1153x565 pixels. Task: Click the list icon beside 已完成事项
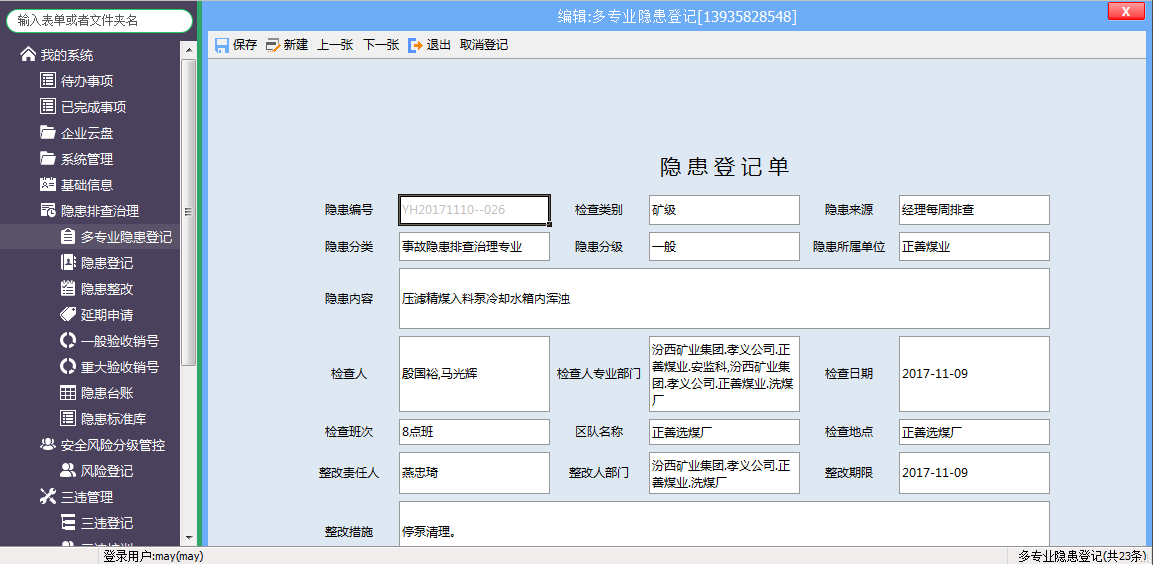click(x=48, y=106)
